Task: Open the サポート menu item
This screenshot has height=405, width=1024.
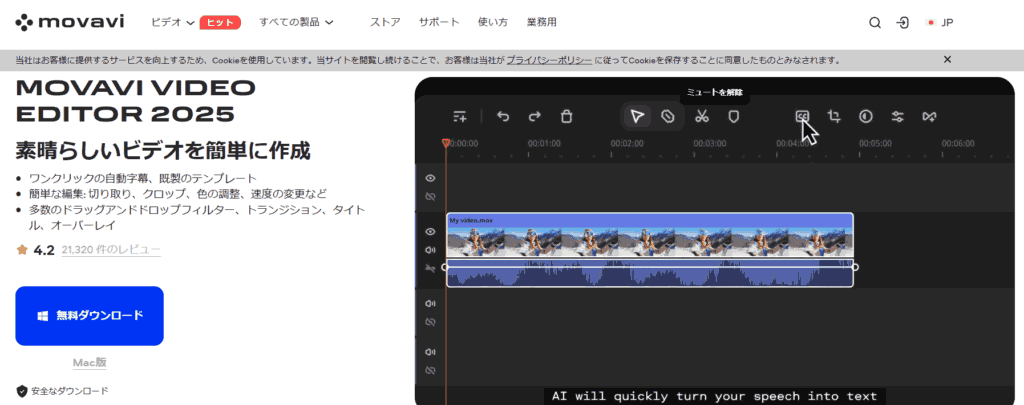Action: (x=439, y=22)
